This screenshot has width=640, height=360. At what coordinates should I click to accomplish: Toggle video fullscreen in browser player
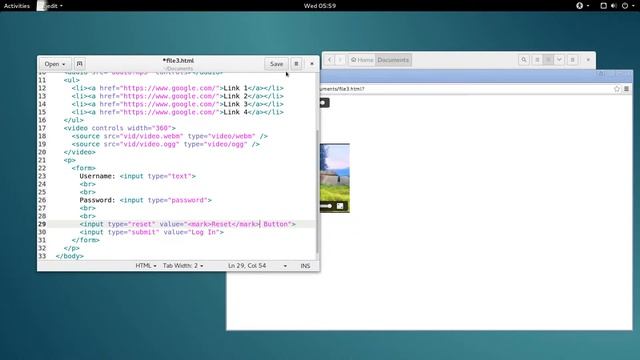pyautogui.click(x=340, y=206)
